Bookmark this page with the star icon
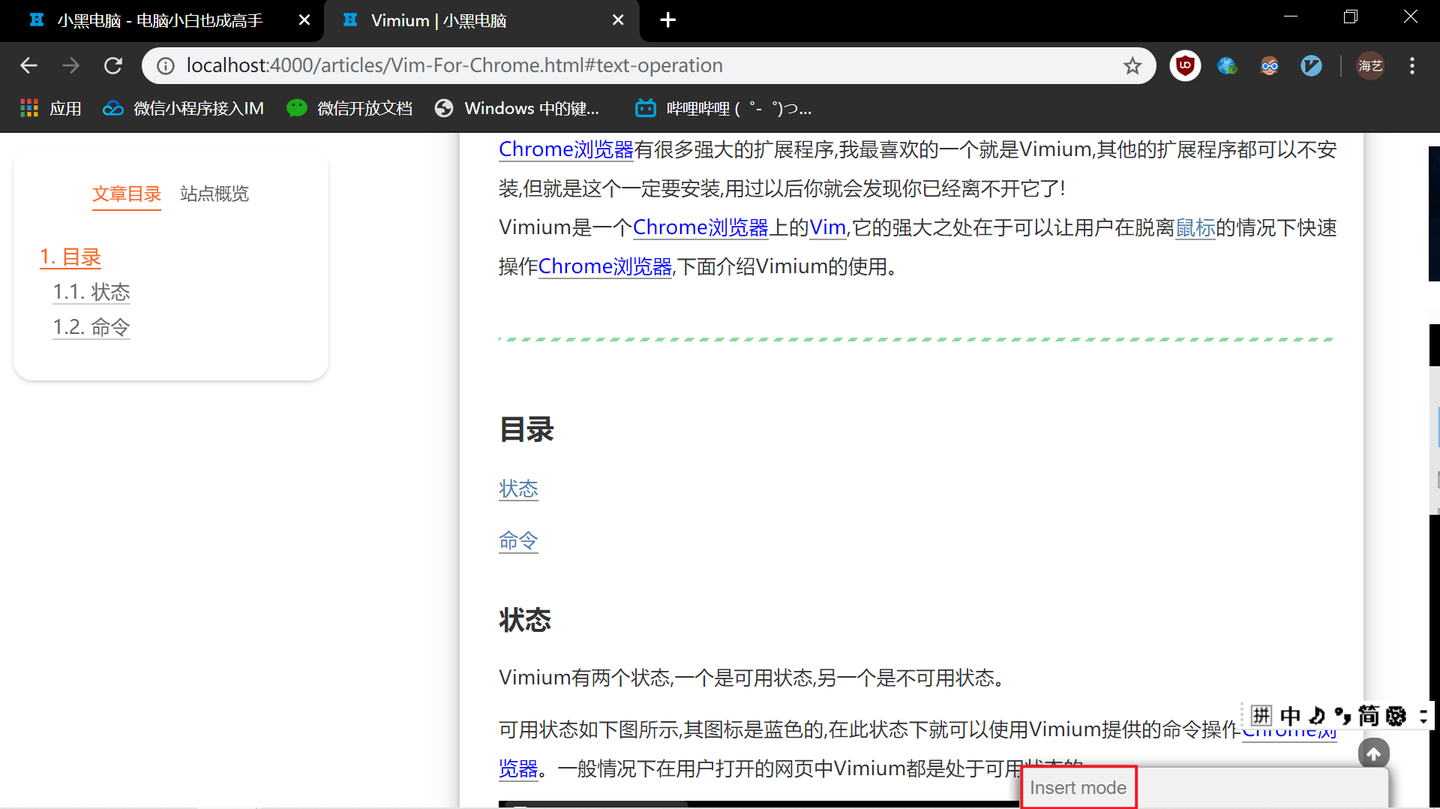 click(1132, 65)
